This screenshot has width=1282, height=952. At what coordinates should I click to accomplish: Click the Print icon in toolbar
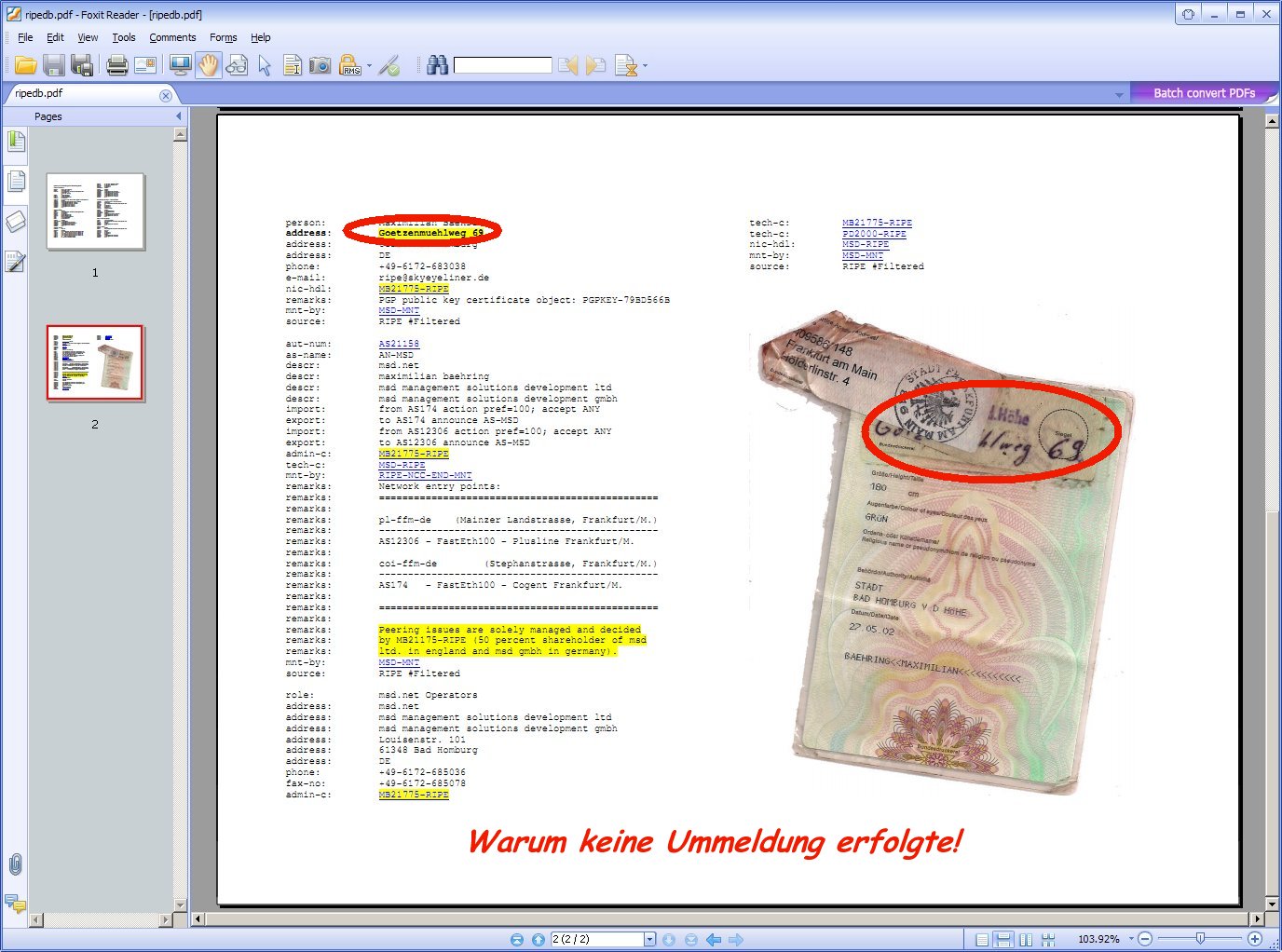116,65
